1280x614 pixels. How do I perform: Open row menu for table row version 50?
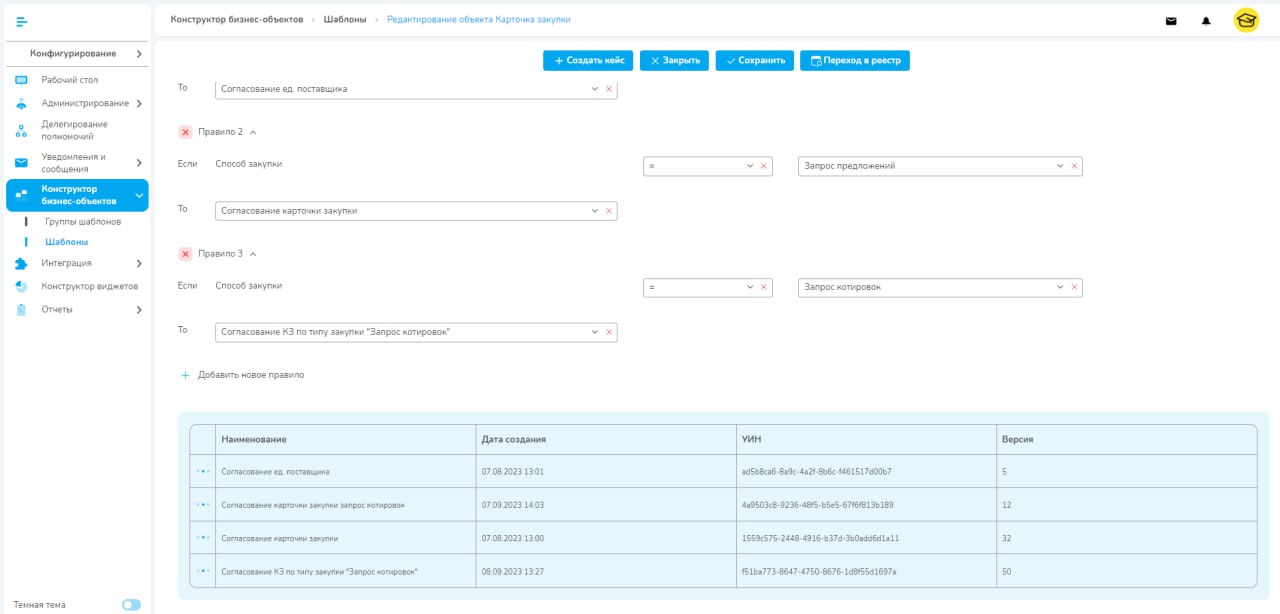[203, 571]
